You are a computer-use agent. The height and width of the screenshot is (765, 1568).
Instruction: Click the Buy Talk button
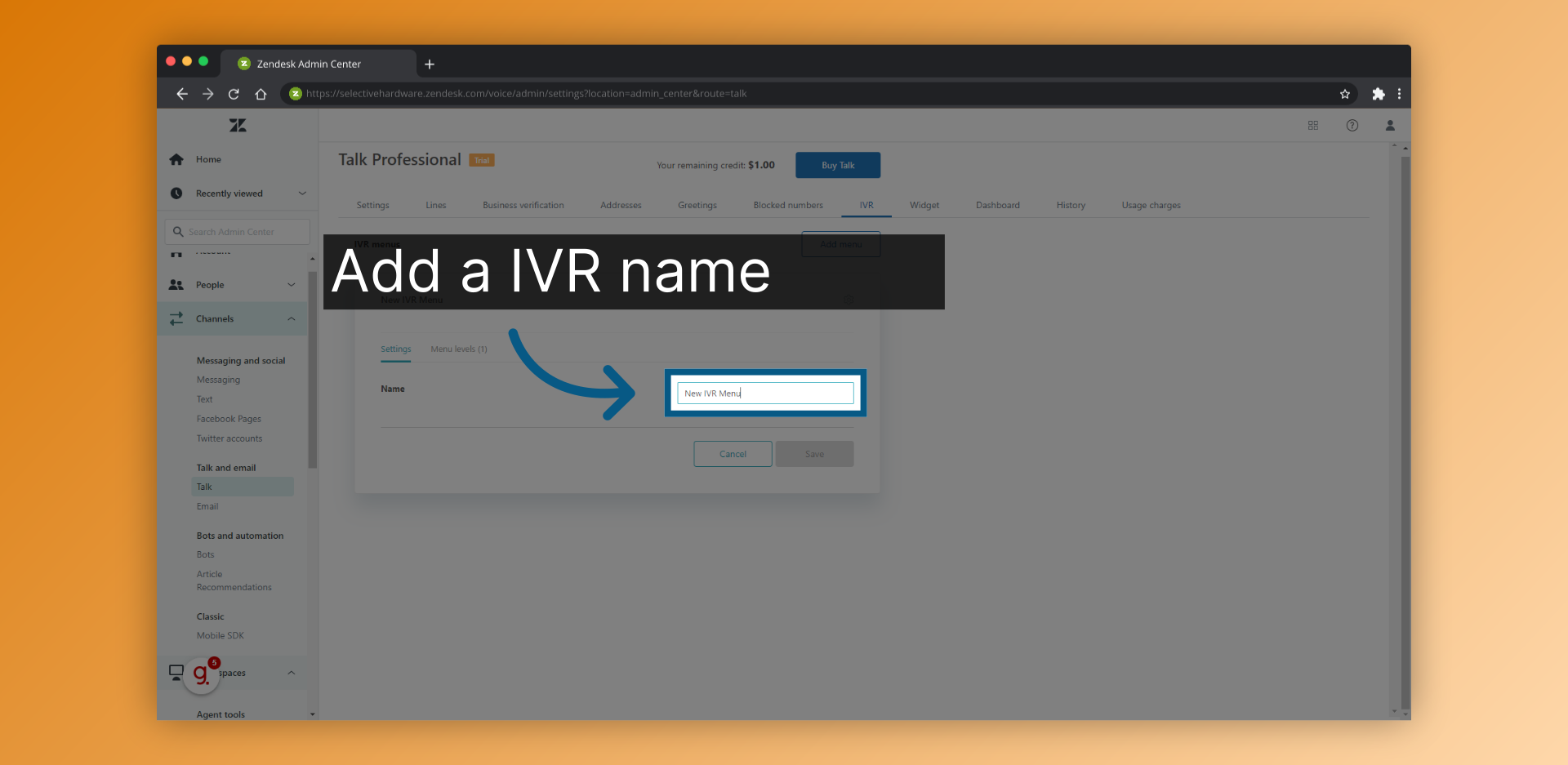tap(838, 165)
